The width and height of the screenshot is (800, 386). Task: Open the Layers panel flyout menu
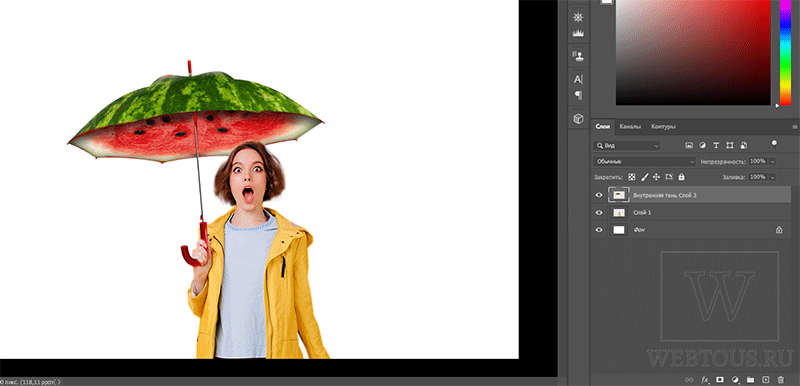coord(794,126)
